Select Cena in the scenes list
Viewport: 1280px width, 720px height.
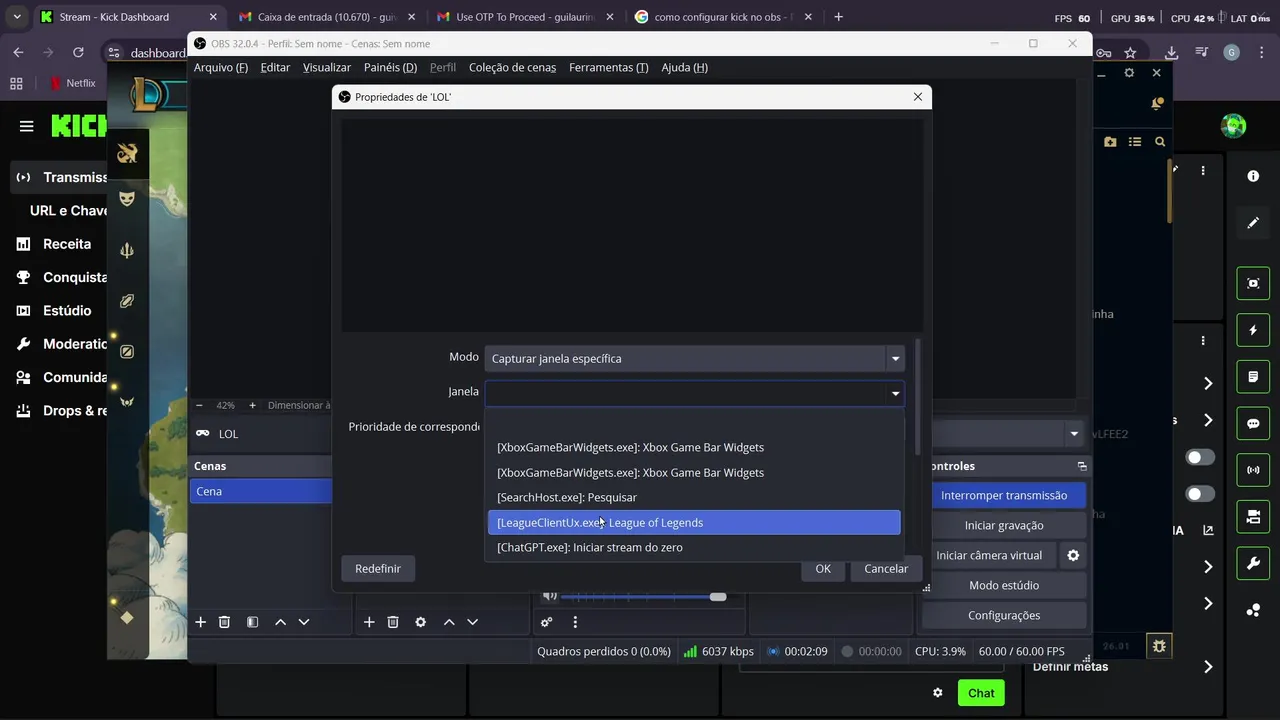(x=260, y=491)
